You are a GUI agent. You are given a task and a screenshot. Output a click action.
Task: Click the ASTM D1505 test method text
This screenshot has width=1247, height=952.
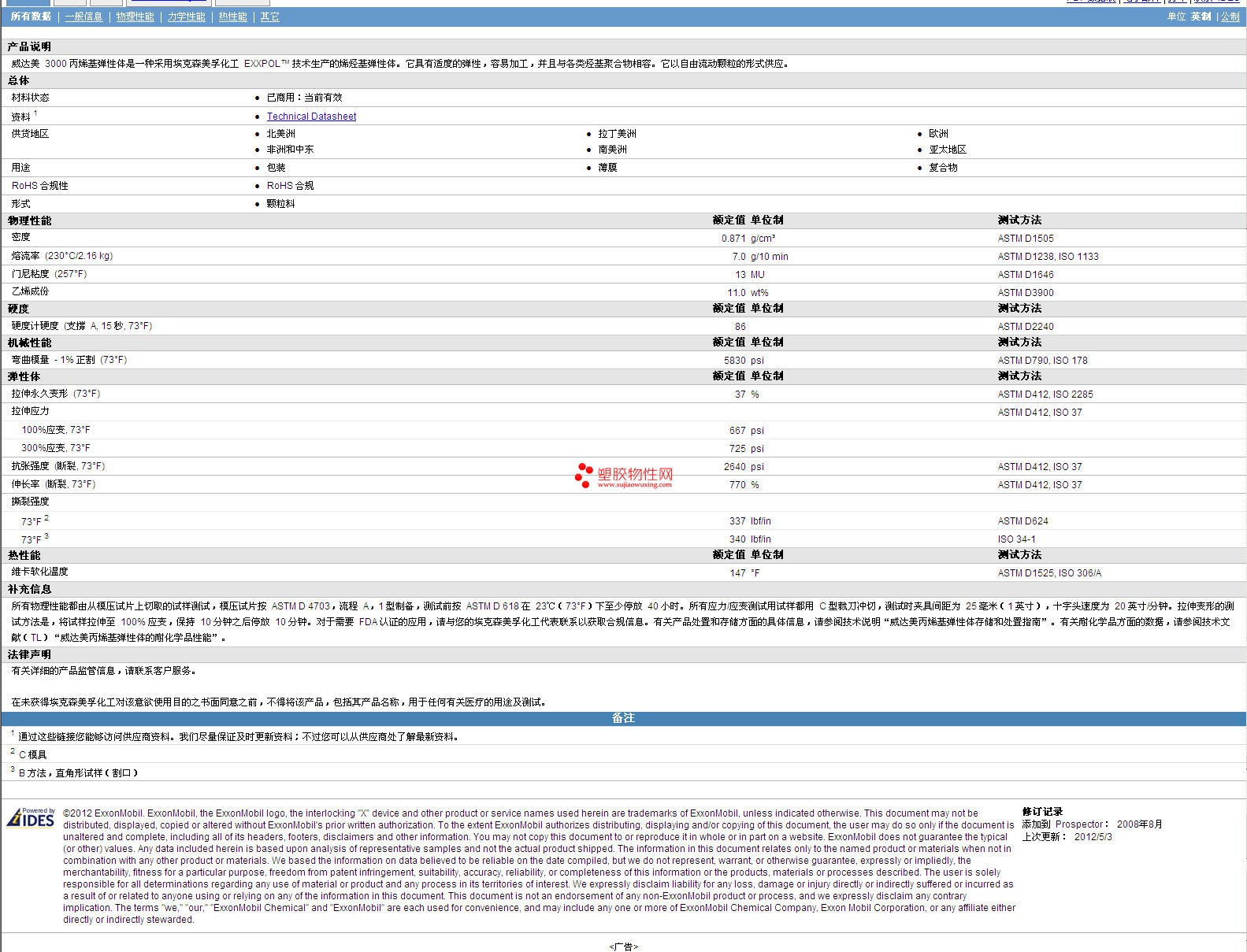pyautogui.click(x=1025, y=239)
